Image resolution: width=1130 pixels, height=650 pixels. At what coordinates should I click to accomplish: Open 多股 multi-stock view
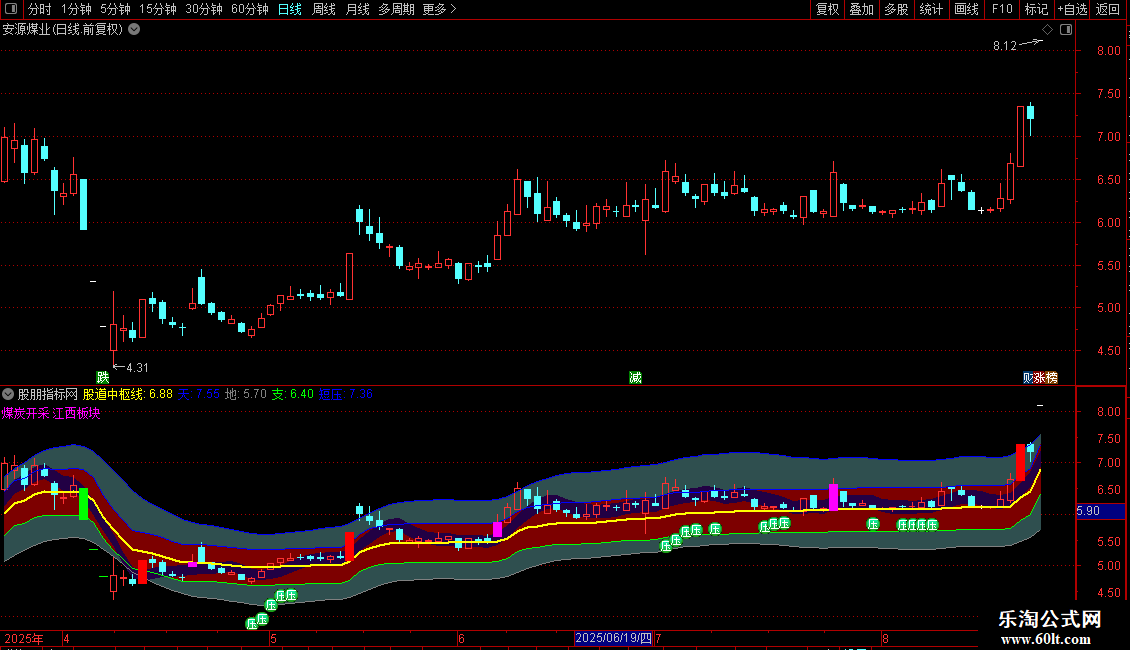(x=896, y=9)
